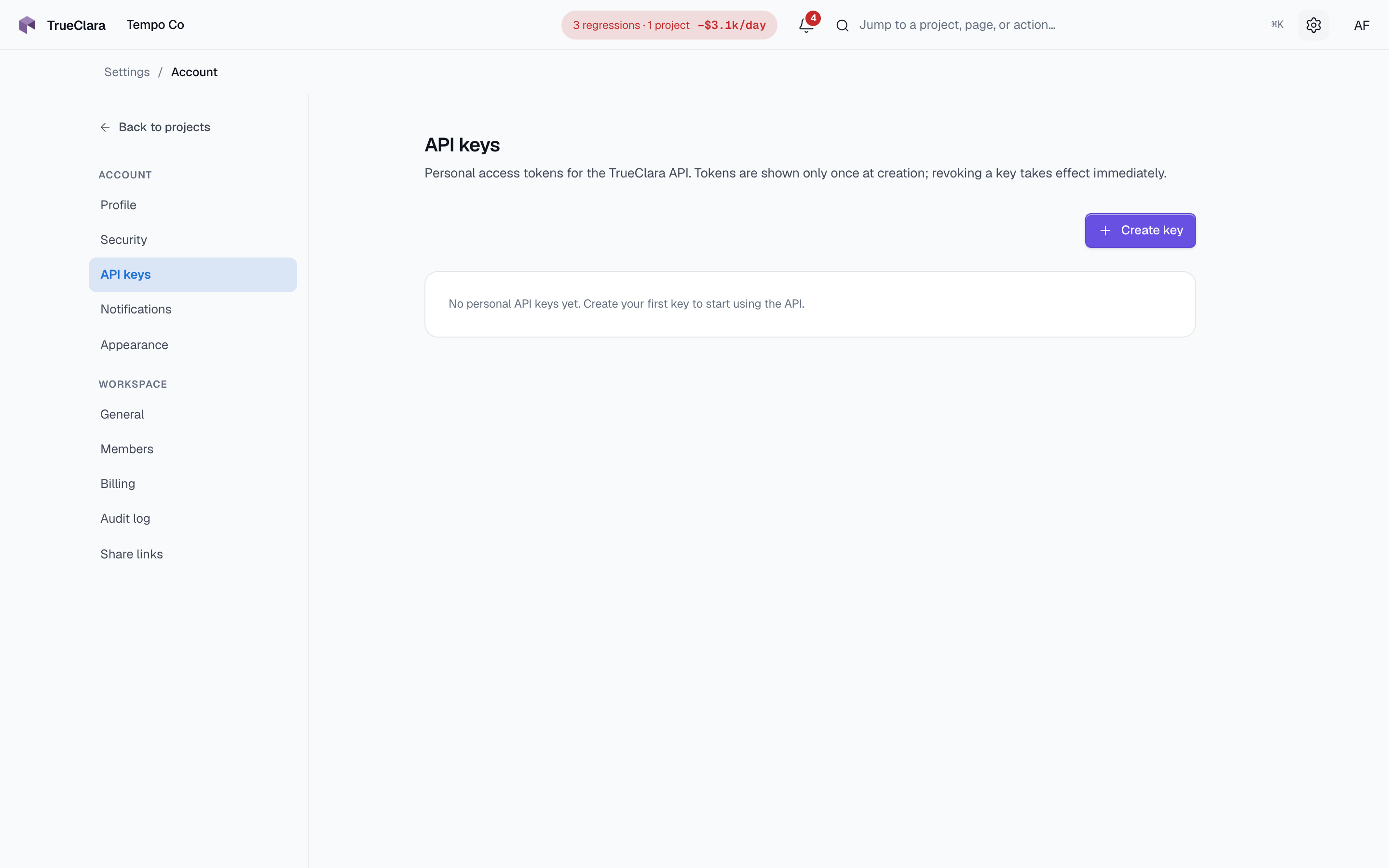Image resolution: width=1389 pixels, height=868 pixels.
Task: Click the API keys page heading
Action: (462, 145)
